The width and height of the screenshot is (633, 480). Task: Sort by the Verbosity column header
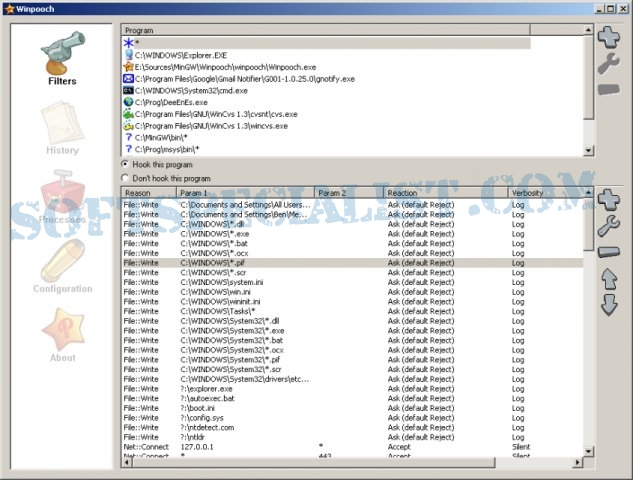(546, 193)
